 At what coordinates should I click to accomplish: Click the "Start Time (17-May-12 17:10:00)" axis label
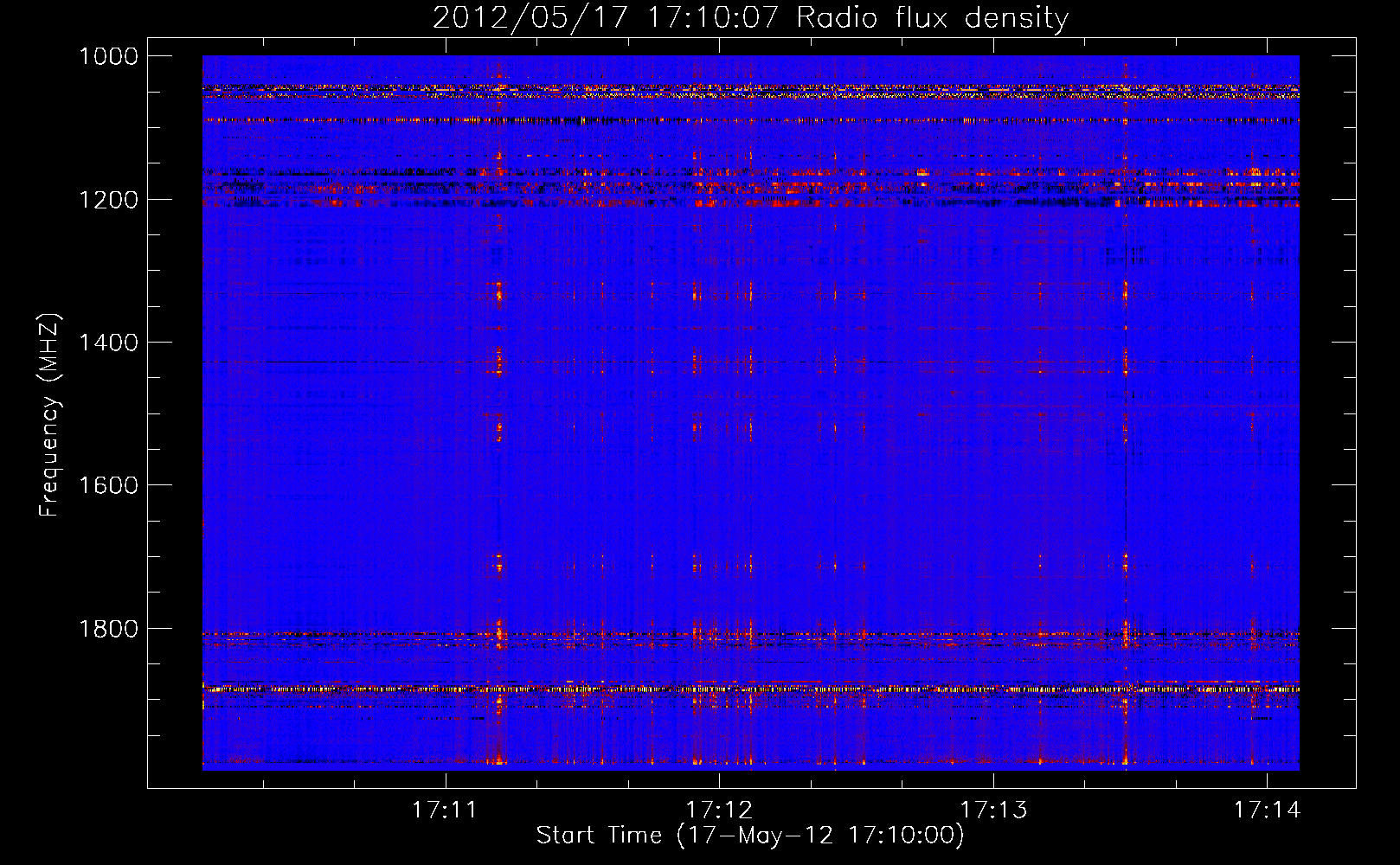[x=750, y=836]
